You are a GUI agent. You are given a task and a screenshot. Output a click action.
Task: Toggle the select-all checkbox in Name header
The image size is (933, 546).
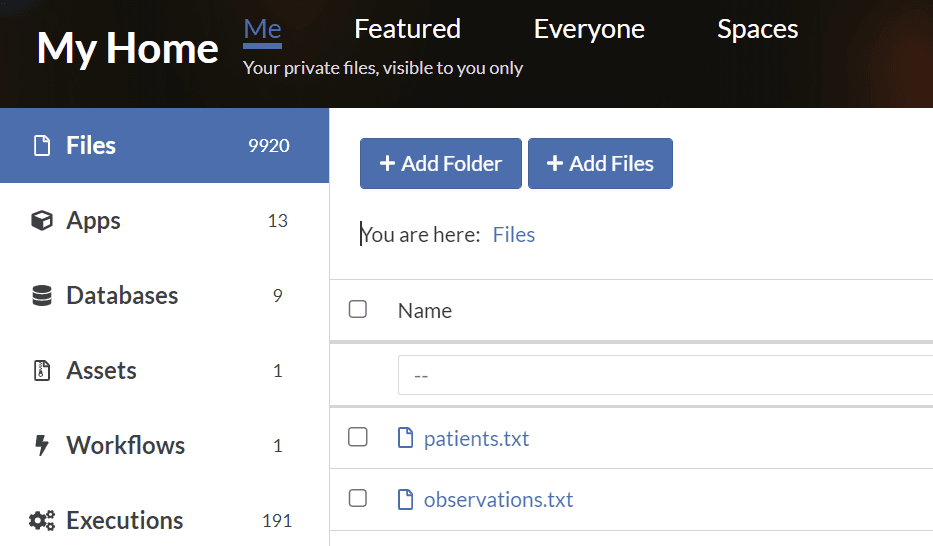[358, 309]
